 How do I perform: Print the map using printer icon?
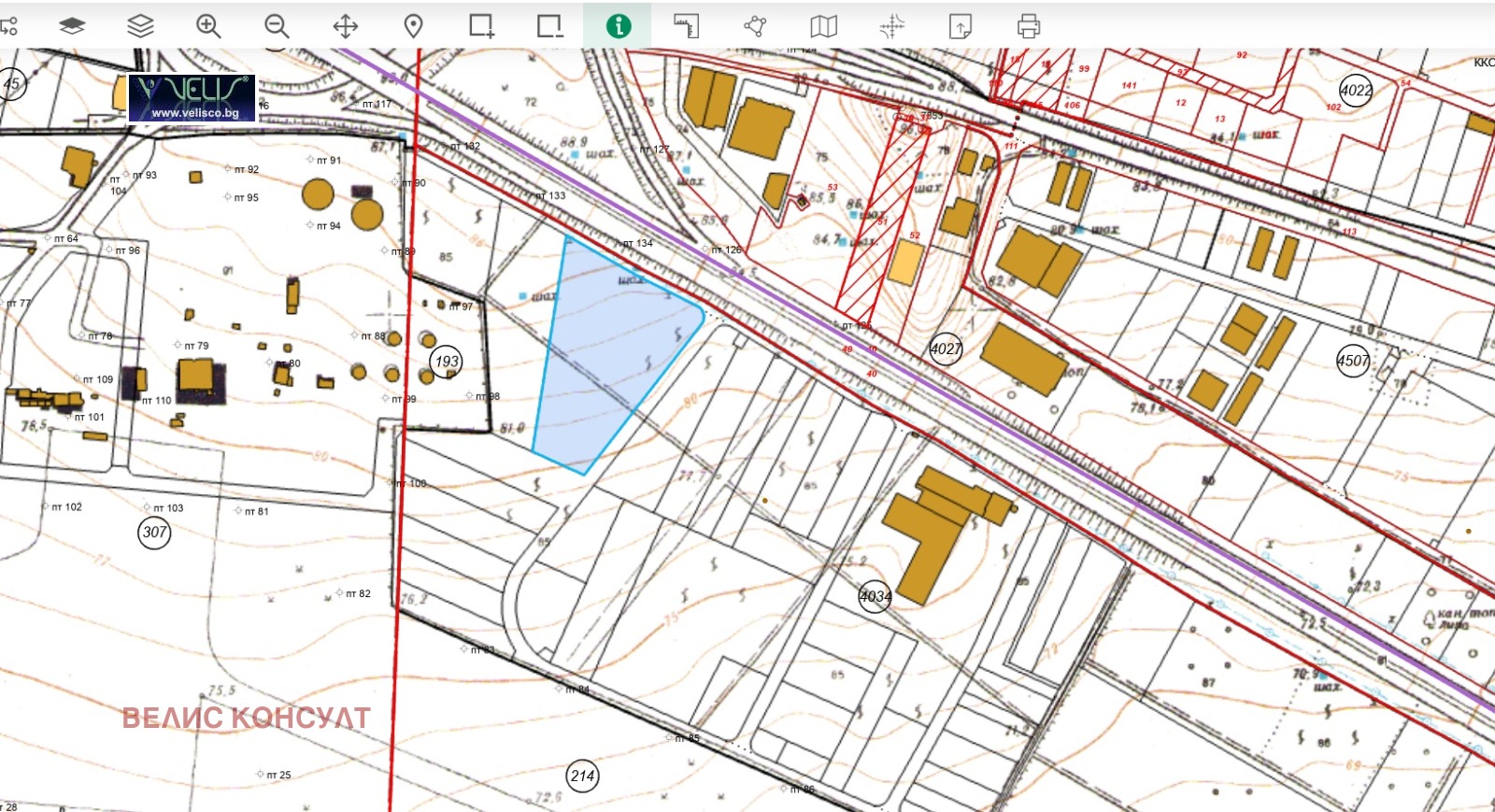1029,26
